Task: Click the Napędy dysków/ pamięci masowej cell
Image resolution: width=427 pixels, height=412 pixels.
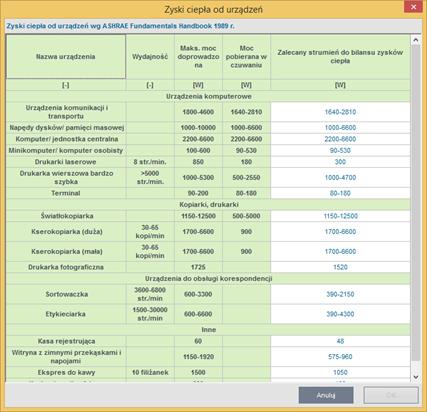Action: [x=66, y=128]
